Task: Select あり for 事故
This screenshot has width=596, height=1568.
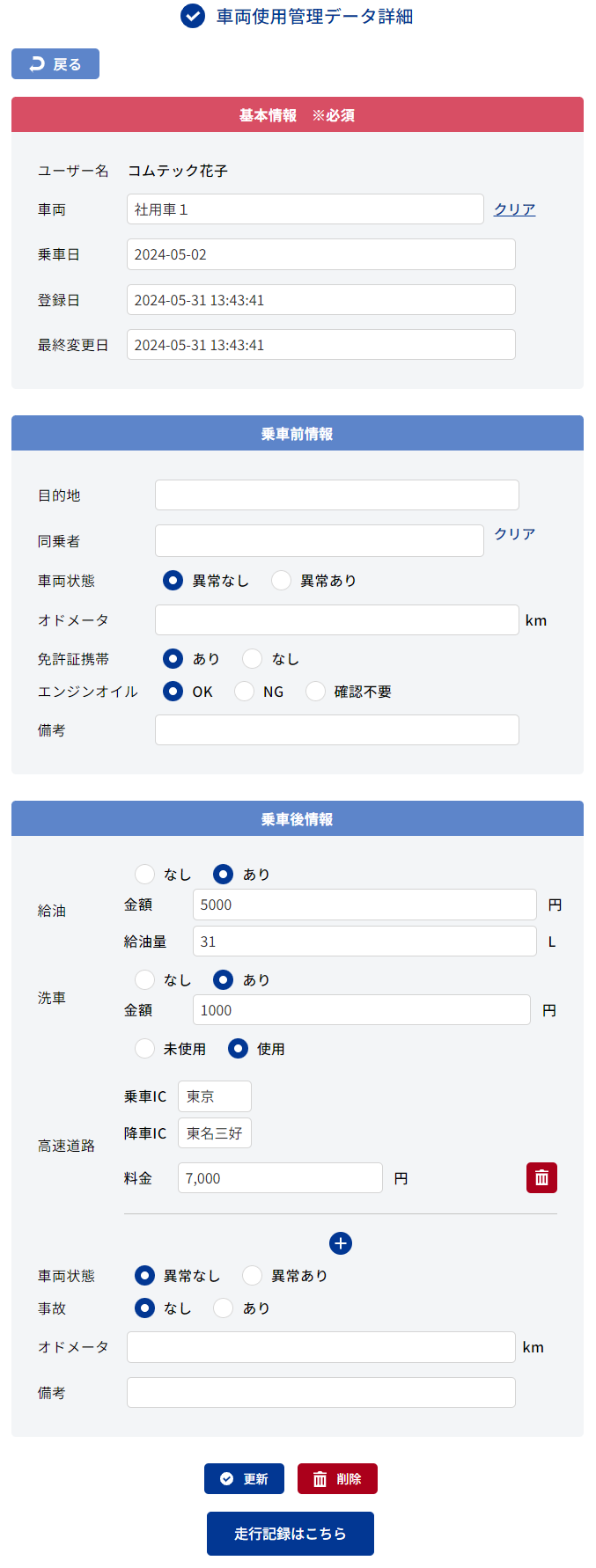Action: (224, 1308)
